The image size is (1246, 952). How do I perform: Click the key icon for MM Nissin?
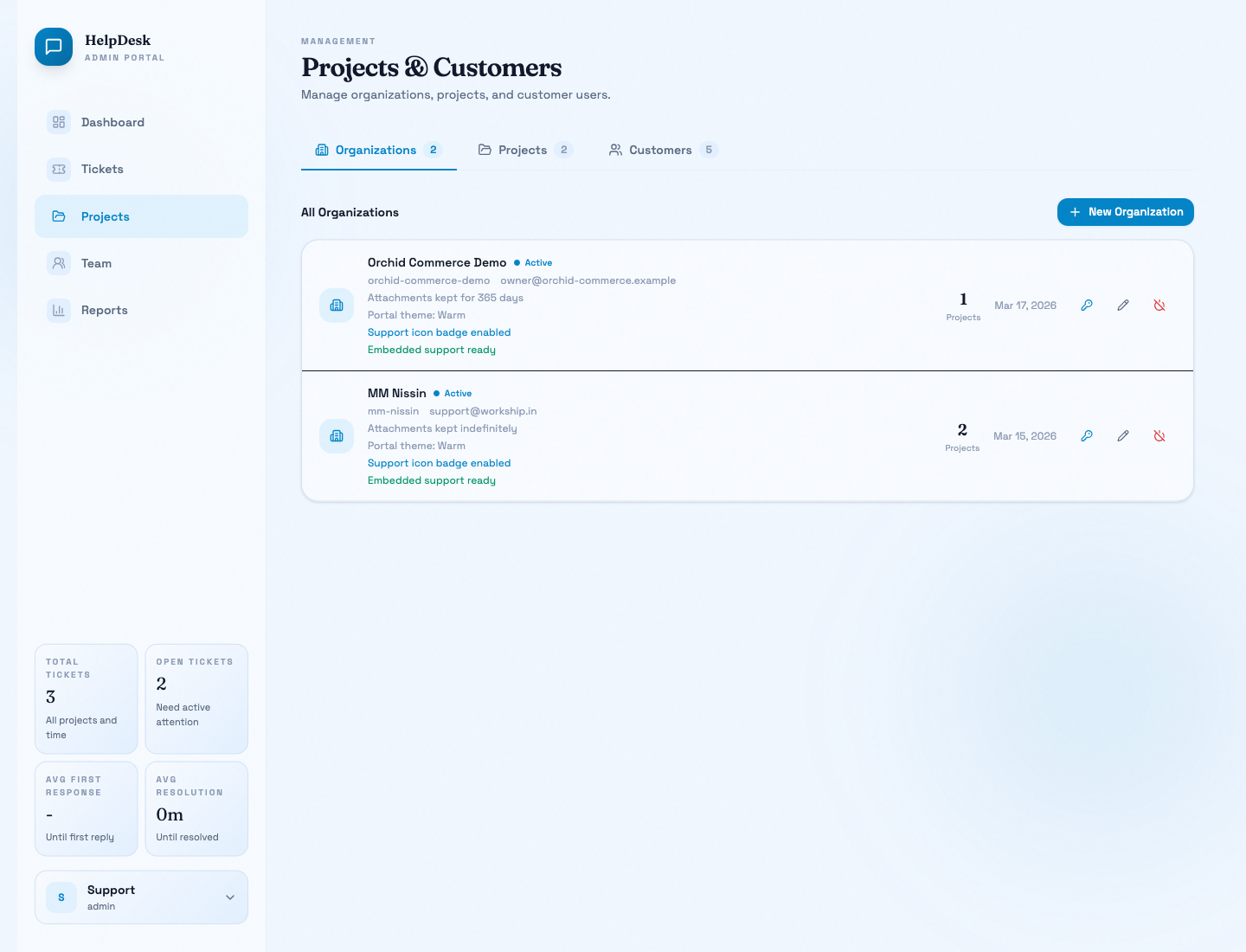click(1087, 436)
